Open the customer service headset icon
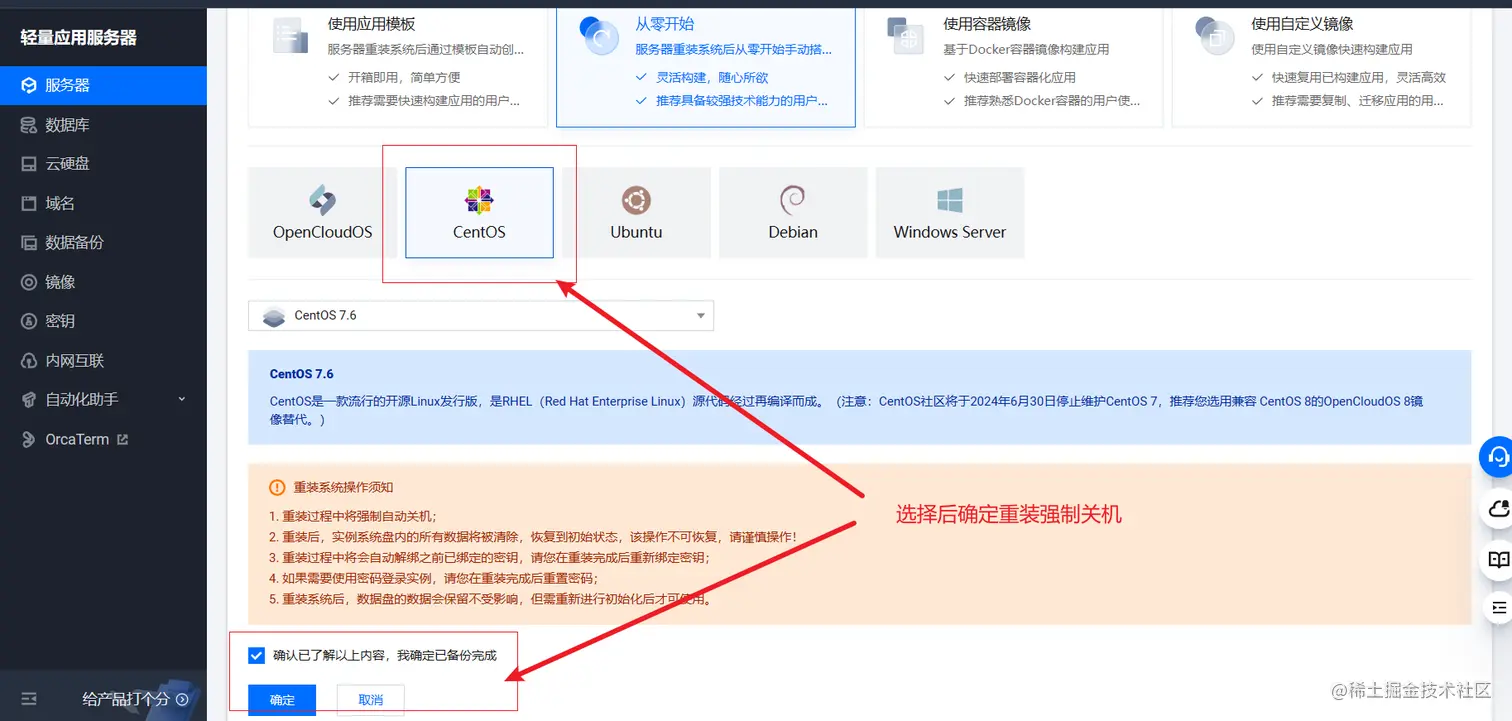This screenshot has height=721, width=1512. click(x=1498, y=457)
